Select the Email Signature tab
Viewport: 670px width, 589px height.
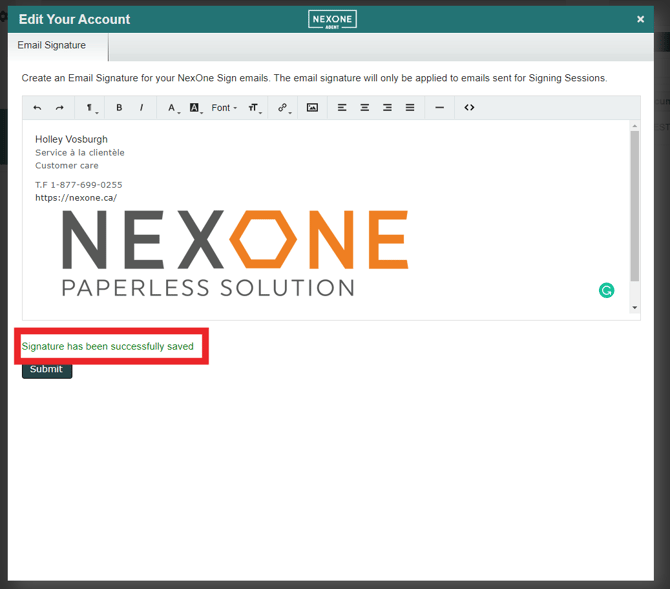point(52,46)
